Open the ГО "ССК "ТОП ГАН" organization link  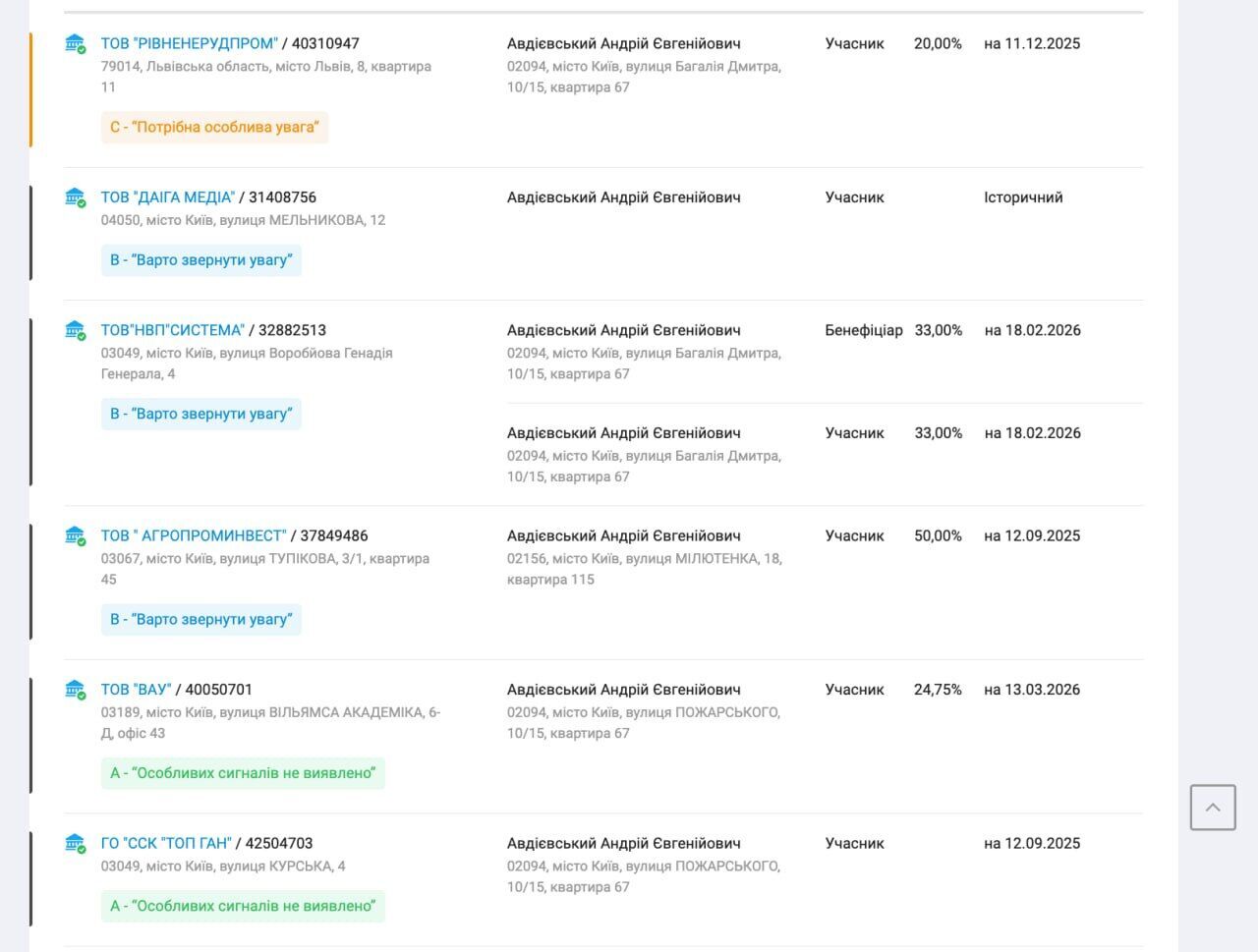(x=166, y=843)
